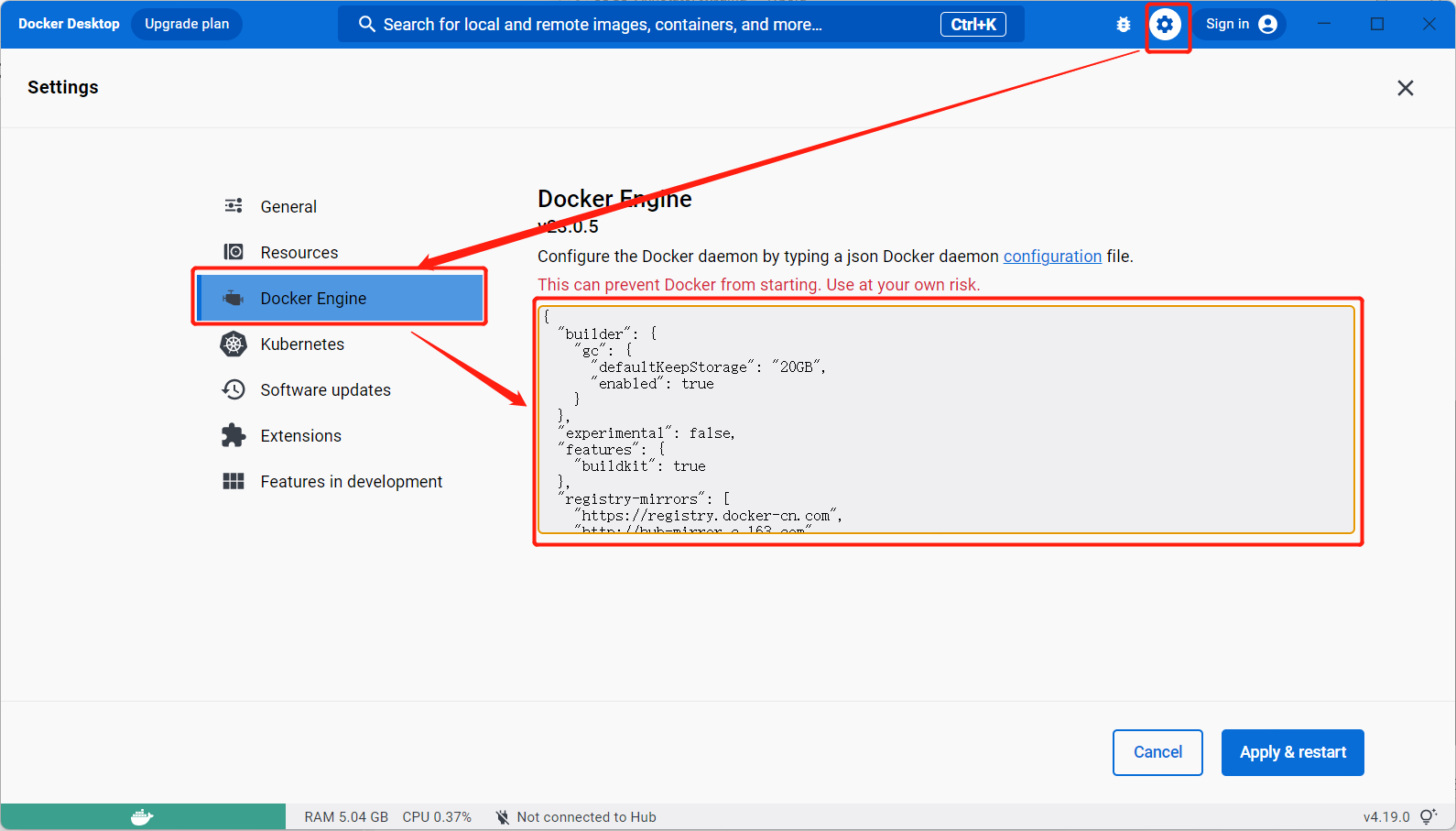Click the registry.docker-cn.com mirror line
This screenshot has width=1456, height=831.
click(x=708, y=516)
